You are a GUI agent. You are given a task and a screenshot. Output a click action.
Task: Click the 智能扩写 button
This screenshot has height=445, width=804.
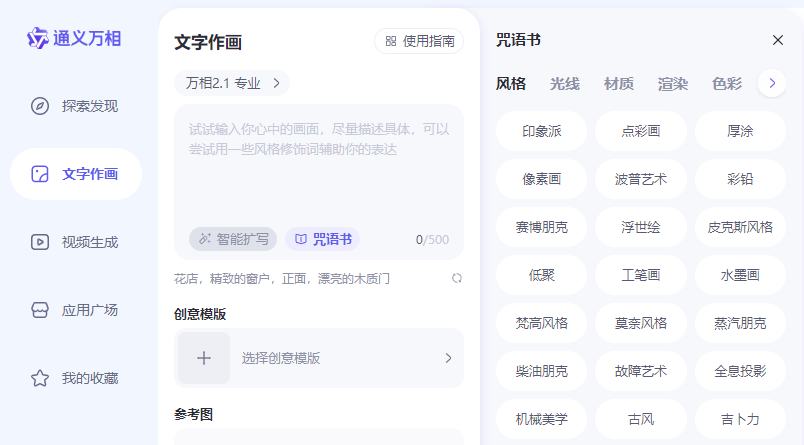coord(233,239)
